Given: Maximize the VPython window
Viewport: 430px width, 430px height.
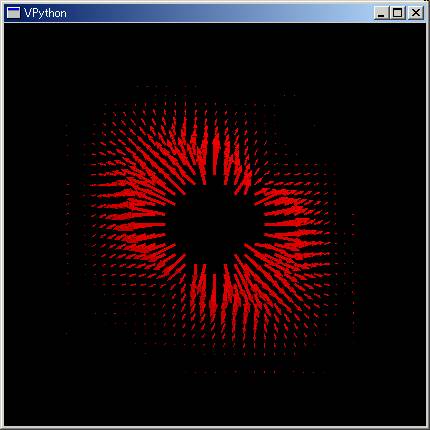Looking at the screenshot, I should [x=397, y=13].
